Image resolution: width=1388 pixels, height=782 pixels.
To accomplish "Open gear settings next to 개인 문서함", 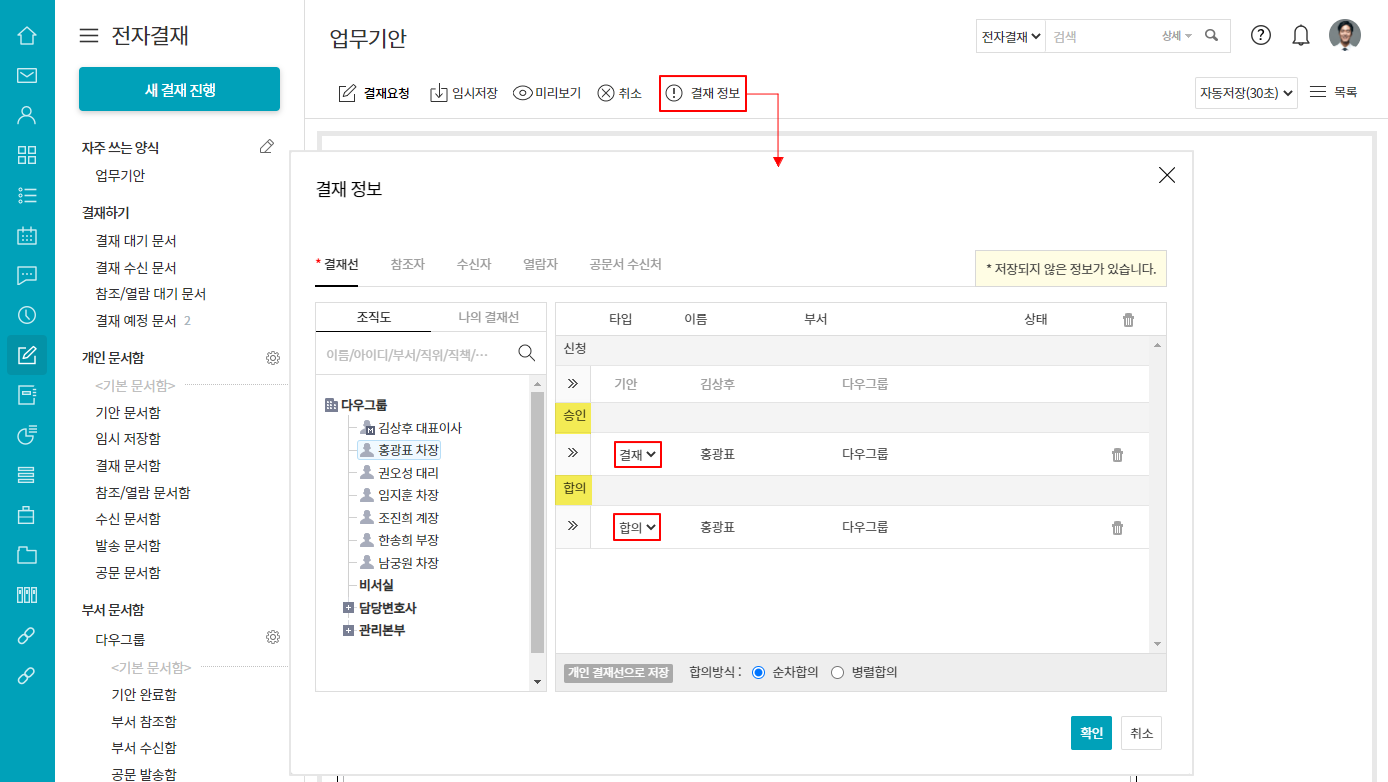I will (x=272, y=358).
